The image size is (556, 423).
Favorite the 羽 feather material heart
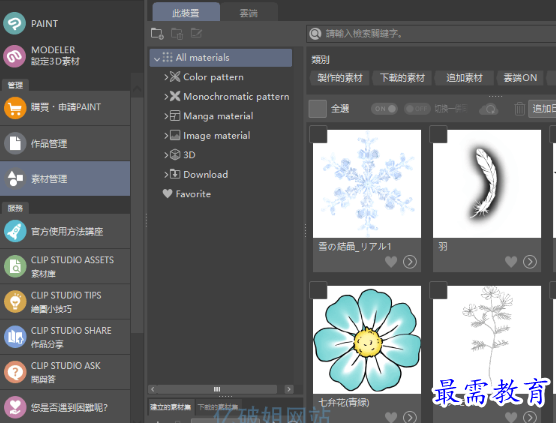click(511, 262)
